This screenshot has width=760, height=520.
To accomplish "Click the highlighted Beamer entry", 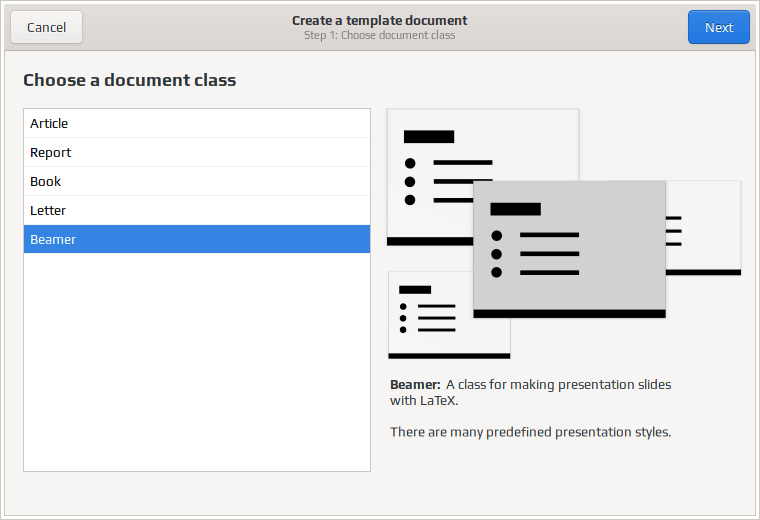I will [197, 239].
